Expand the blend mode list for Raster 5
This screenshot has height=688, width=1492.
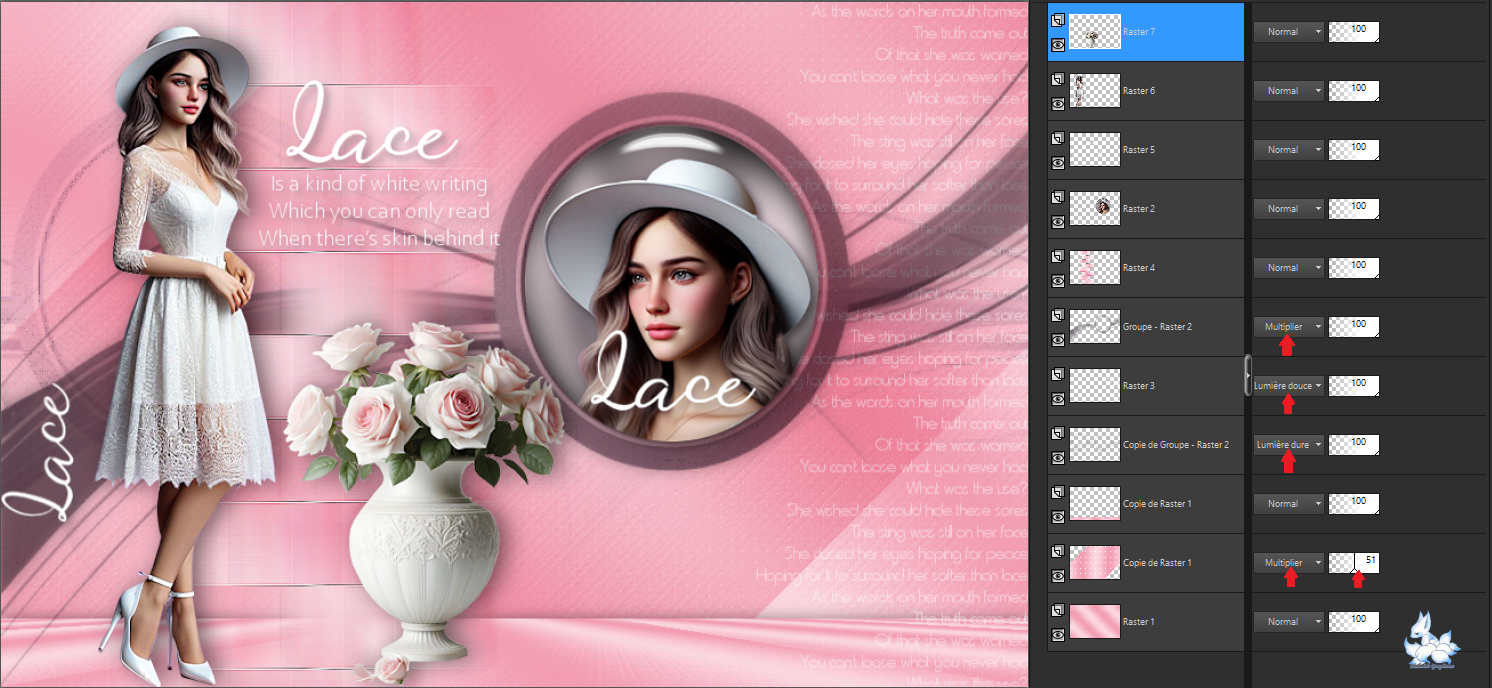pyautogui.click(x=1289, y=150)
